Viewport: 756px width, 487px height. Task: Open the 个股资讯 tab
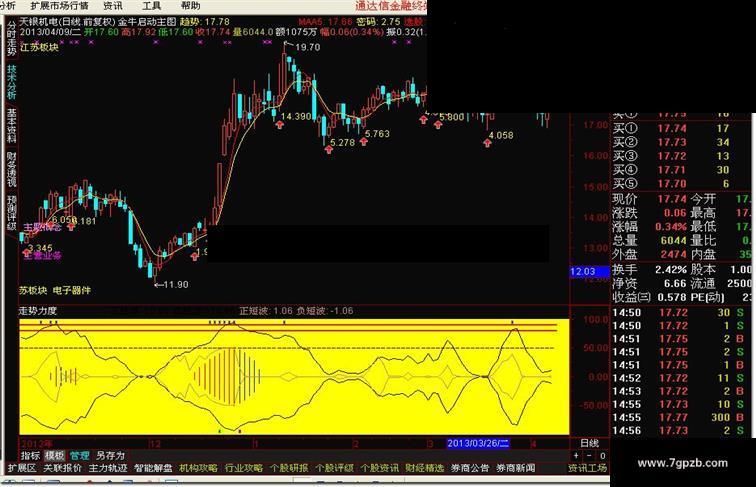[x=379, y=468]
